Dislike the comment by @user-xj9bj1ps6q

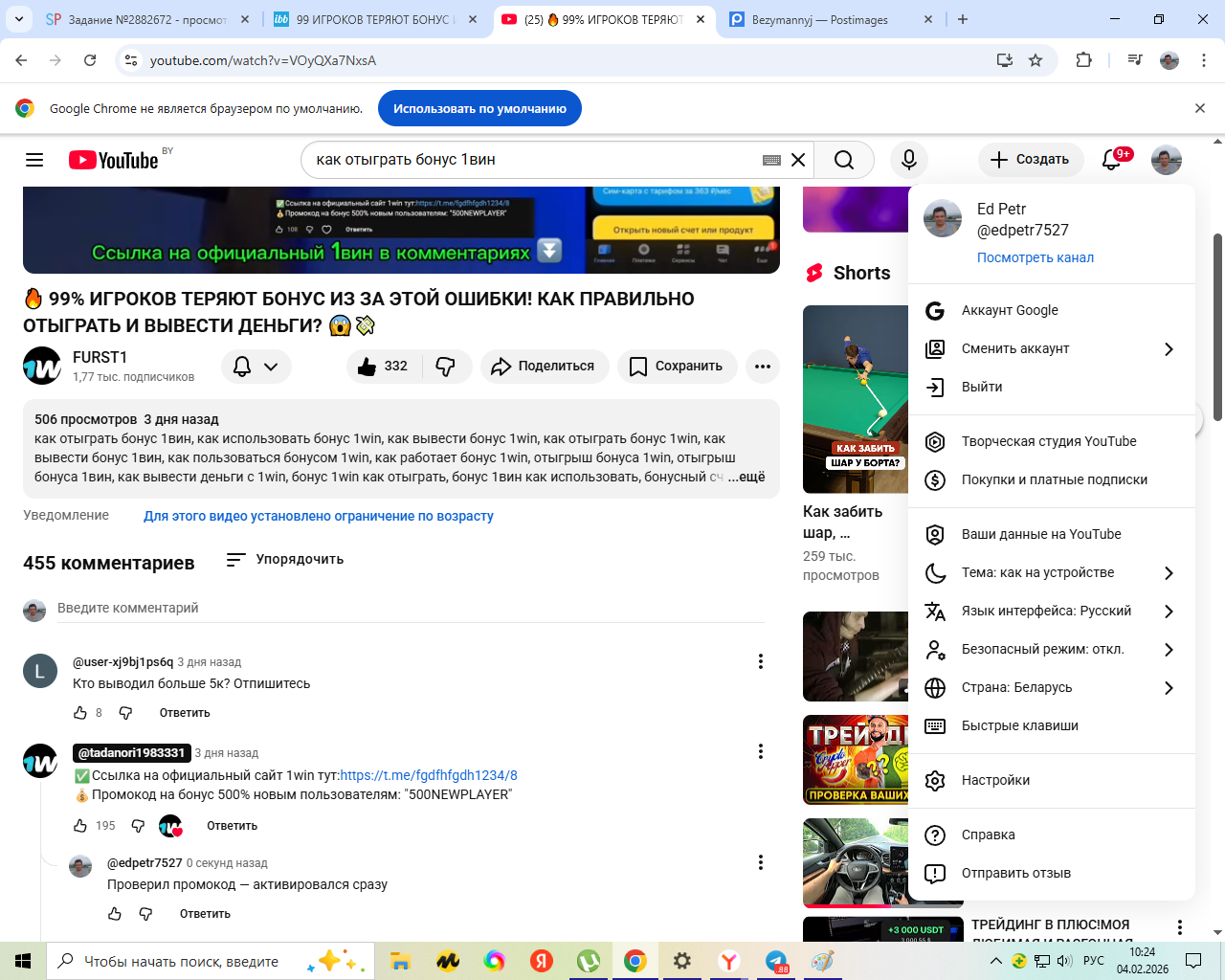(125, 713)
